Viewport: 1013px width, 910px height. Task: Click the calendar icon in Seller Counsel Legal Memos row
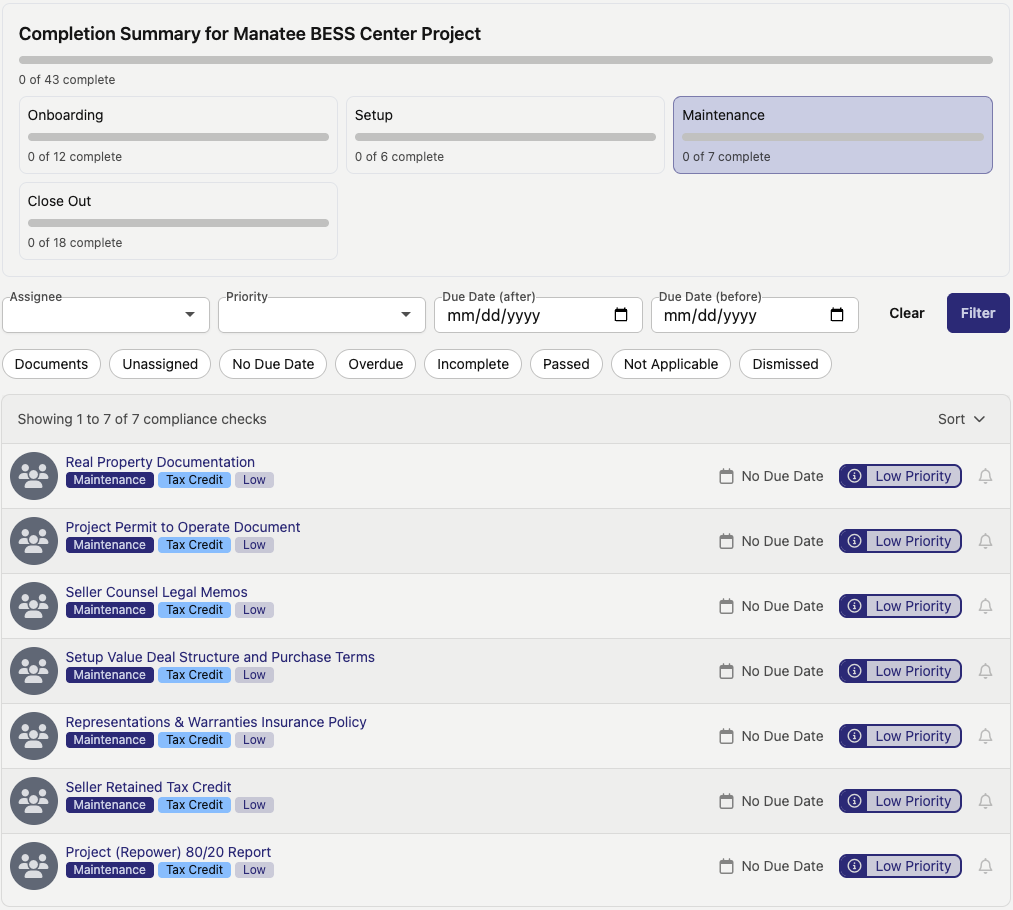726,606
